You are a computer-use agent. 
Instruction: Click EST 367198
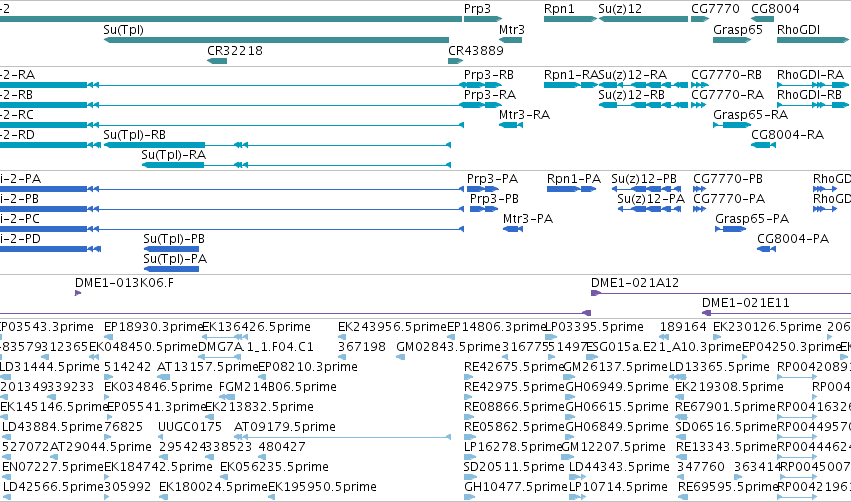pyautogui.click(x=362, y=347)
